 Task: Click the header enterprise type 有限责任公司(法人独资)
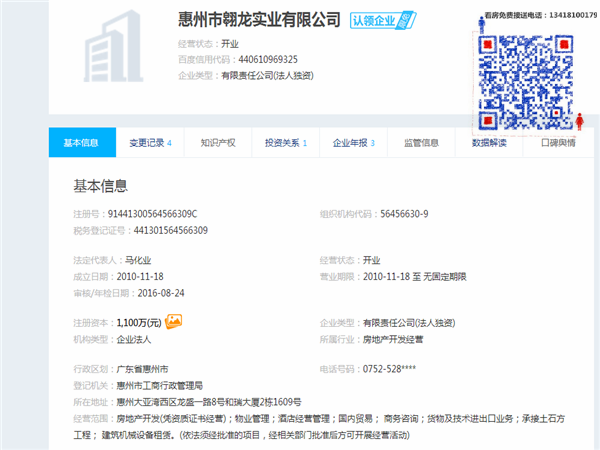[267, 76]
